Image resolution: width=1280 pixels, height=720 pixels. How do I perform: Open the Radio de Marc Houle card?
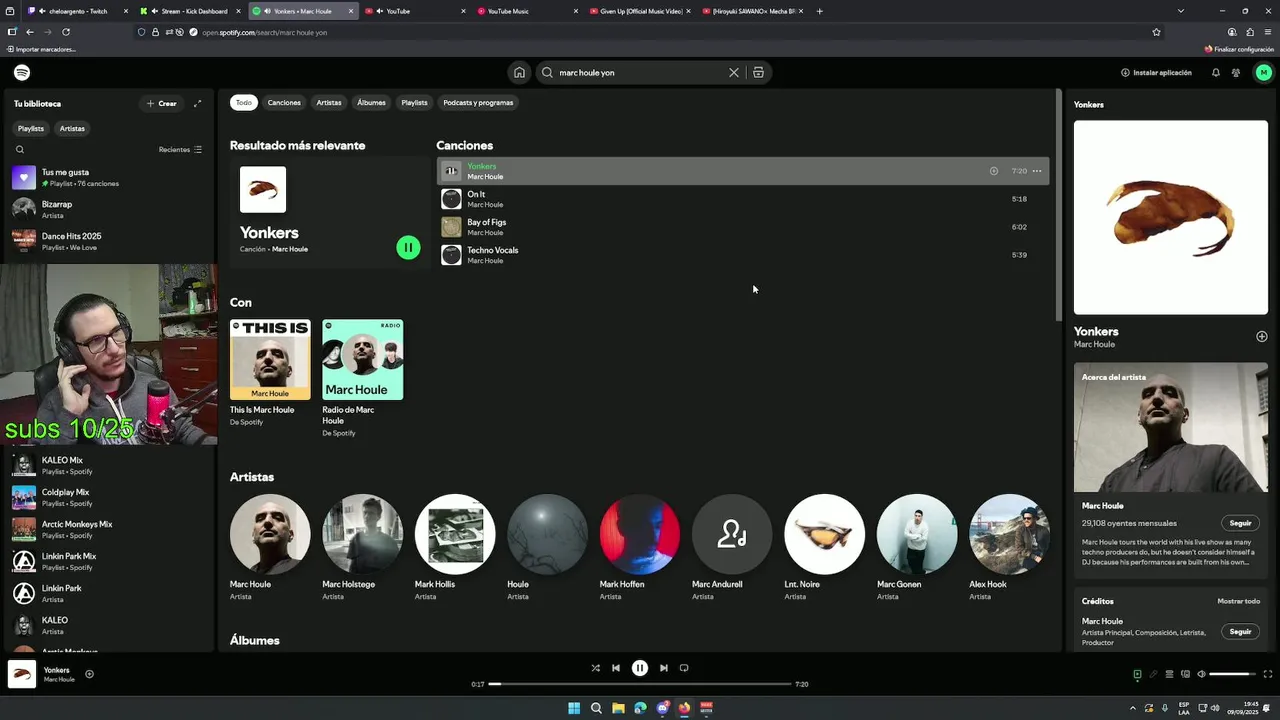(363, 378)
